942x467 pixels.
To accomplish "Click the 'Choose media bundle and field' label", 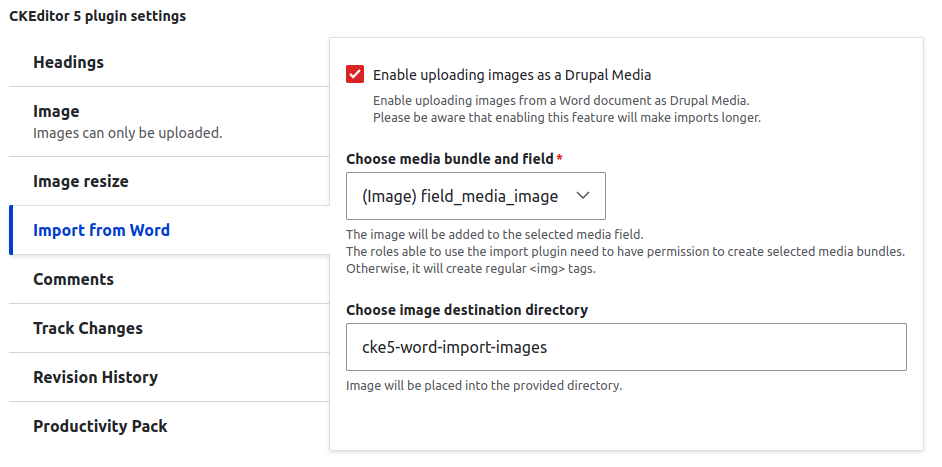I will click(449, 159).
